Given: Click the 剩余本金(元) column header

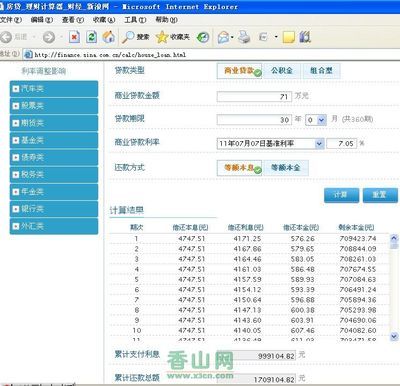Looking at the screenshot, I should [356, 228].
